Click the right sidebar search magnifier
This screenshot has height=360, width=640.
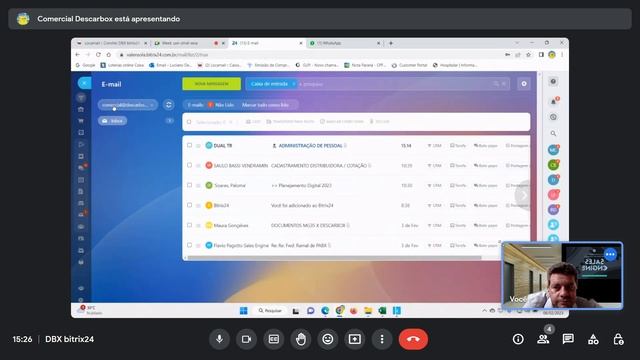(553, 133)
